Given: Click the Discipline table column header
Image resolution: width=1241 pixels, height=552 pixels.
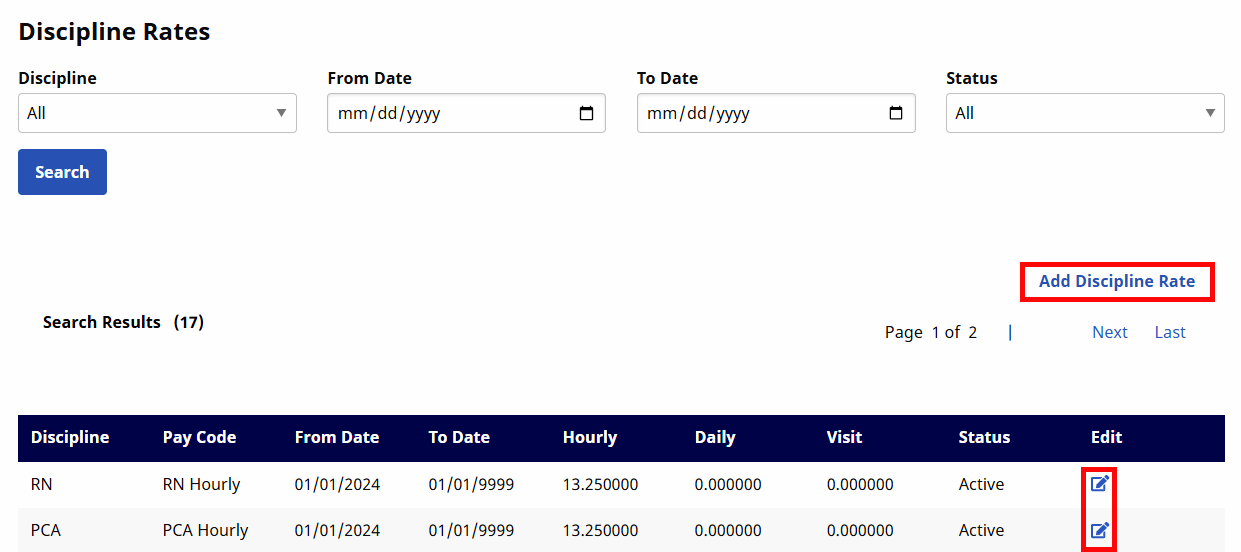Looking at the screenshot, I should pyautogui.click(x=70, y=437).
